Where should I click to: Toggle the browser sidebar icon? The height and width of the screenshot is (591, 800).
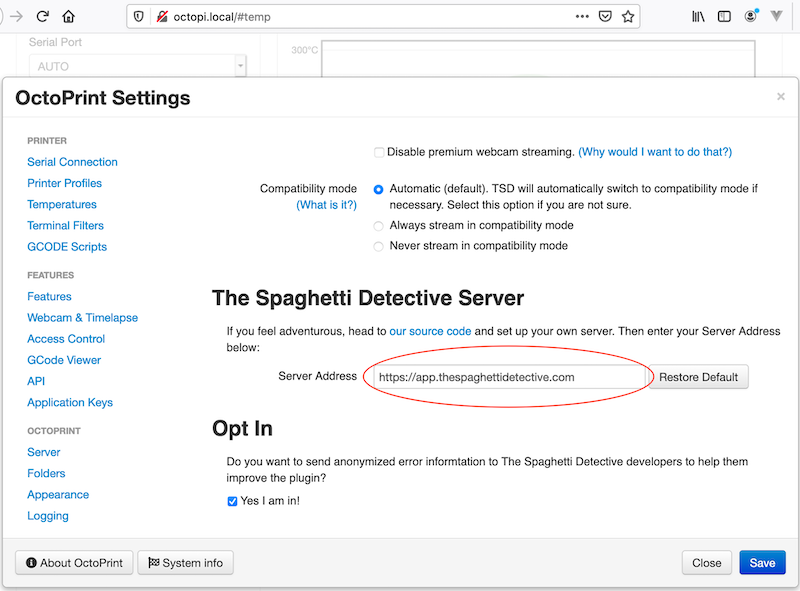(x=724, y=16)
